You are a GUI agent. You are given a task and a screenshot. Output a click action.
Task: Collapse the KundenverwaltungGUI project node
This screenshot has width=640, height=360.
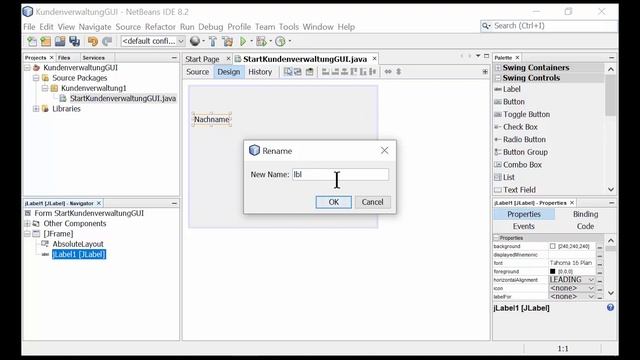pyautogui.click(x=27, y=68)
